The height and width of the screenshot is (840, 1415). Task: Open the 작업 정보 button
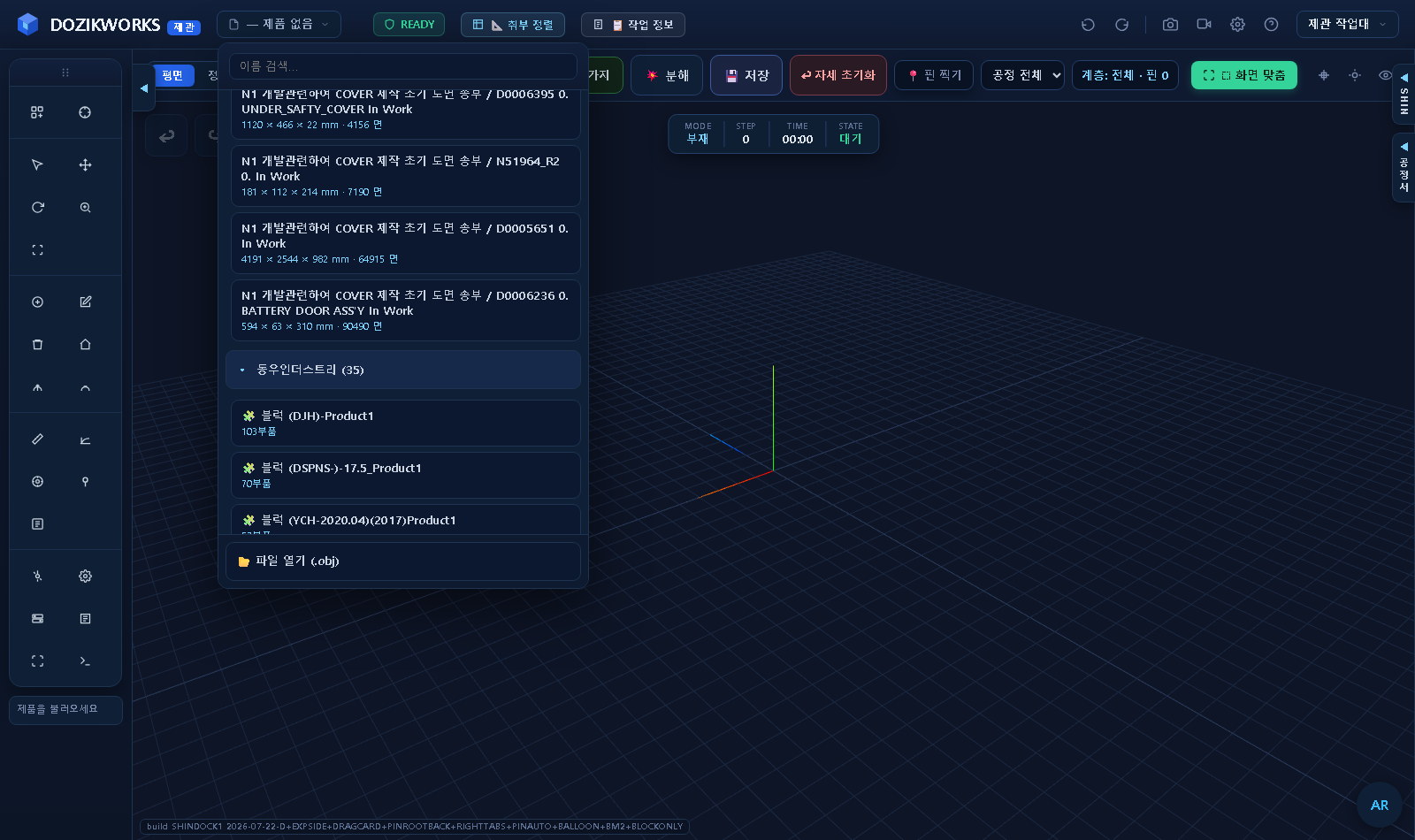click(633, 25)
